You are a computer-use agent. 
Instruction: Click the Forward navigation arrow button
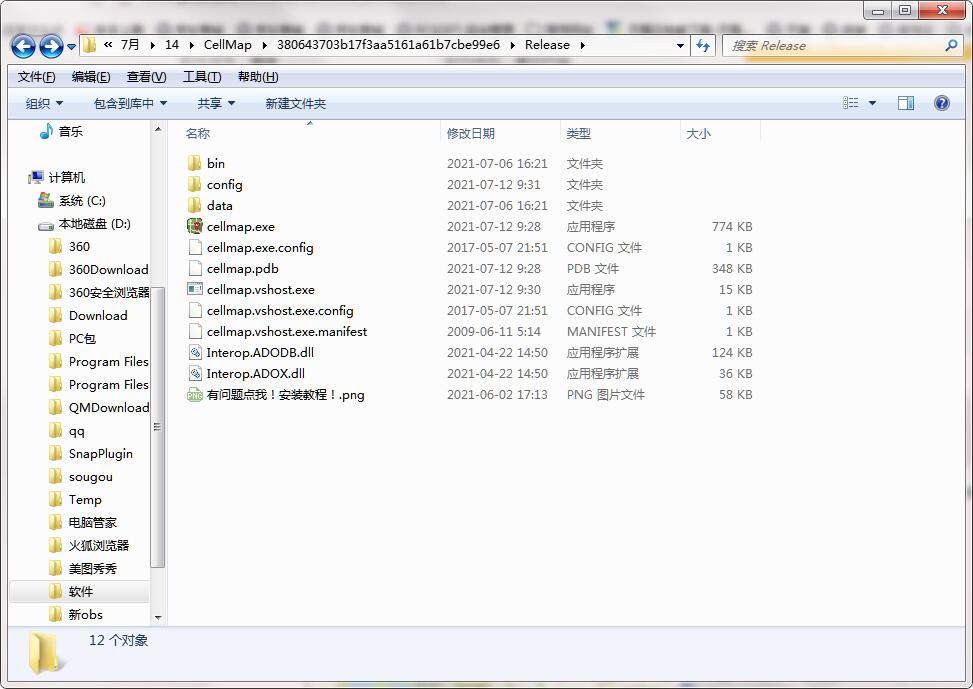[51, 46]
